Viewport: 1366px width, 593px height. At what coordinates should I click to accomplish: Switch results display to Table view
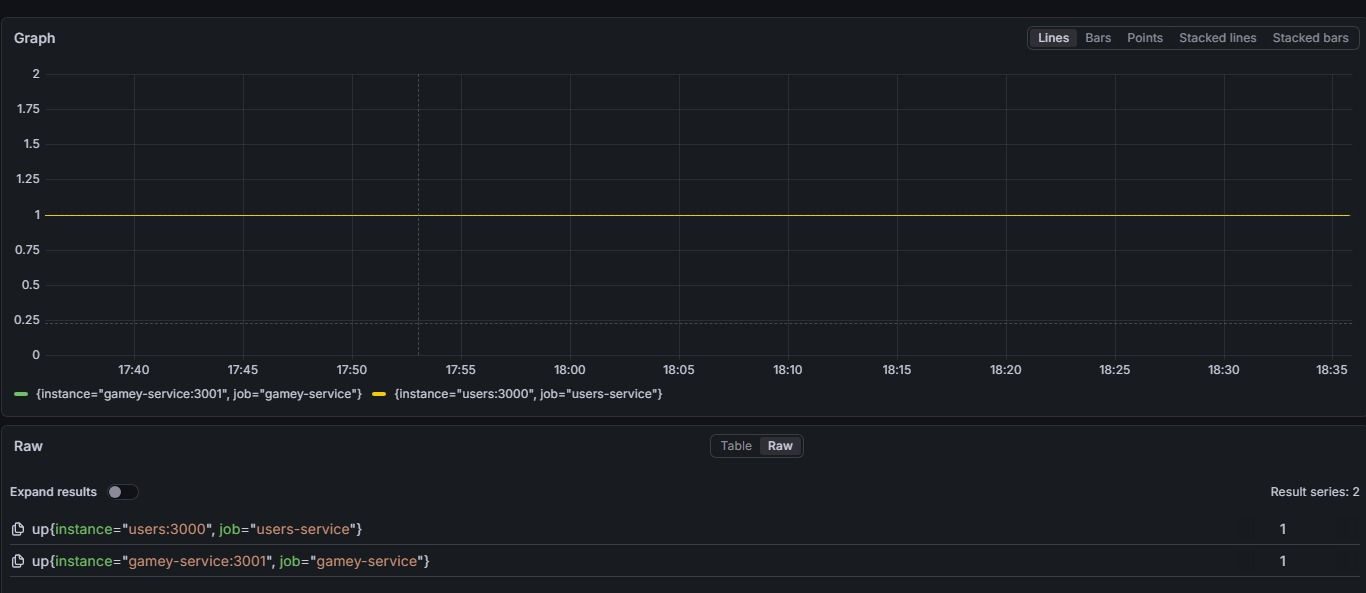point(735,446)
